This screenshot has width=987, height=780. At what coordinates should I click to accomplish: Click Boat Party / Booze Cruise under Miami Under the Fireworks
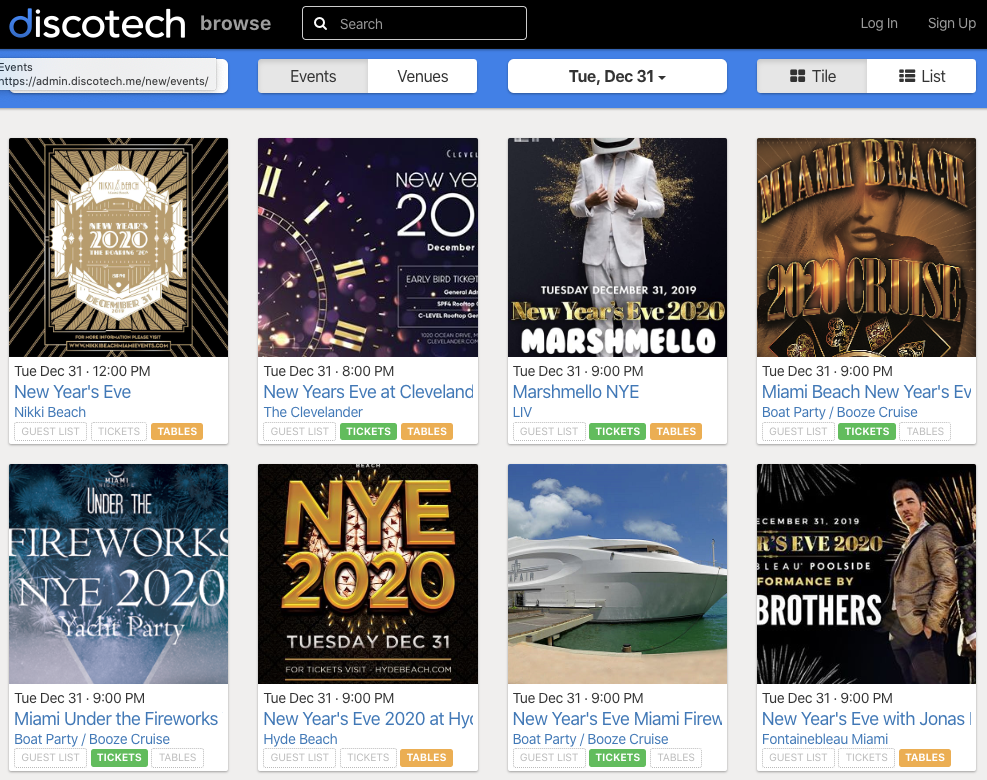pos(92,738)
